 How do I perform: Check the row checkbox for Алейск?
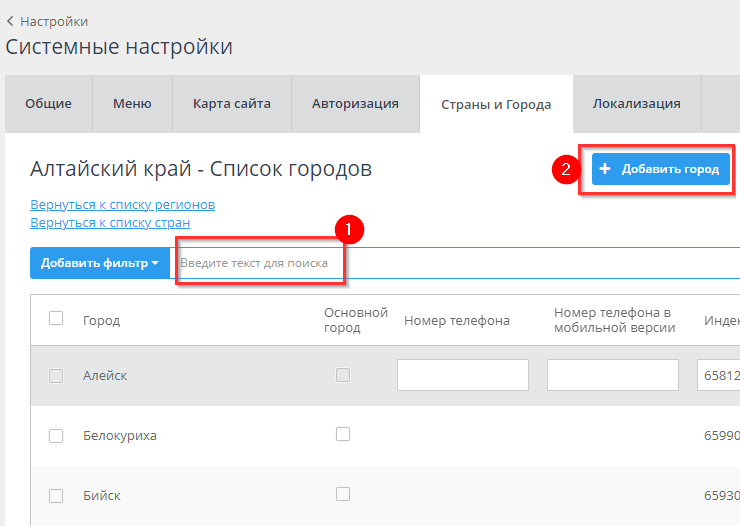[56, 376]
